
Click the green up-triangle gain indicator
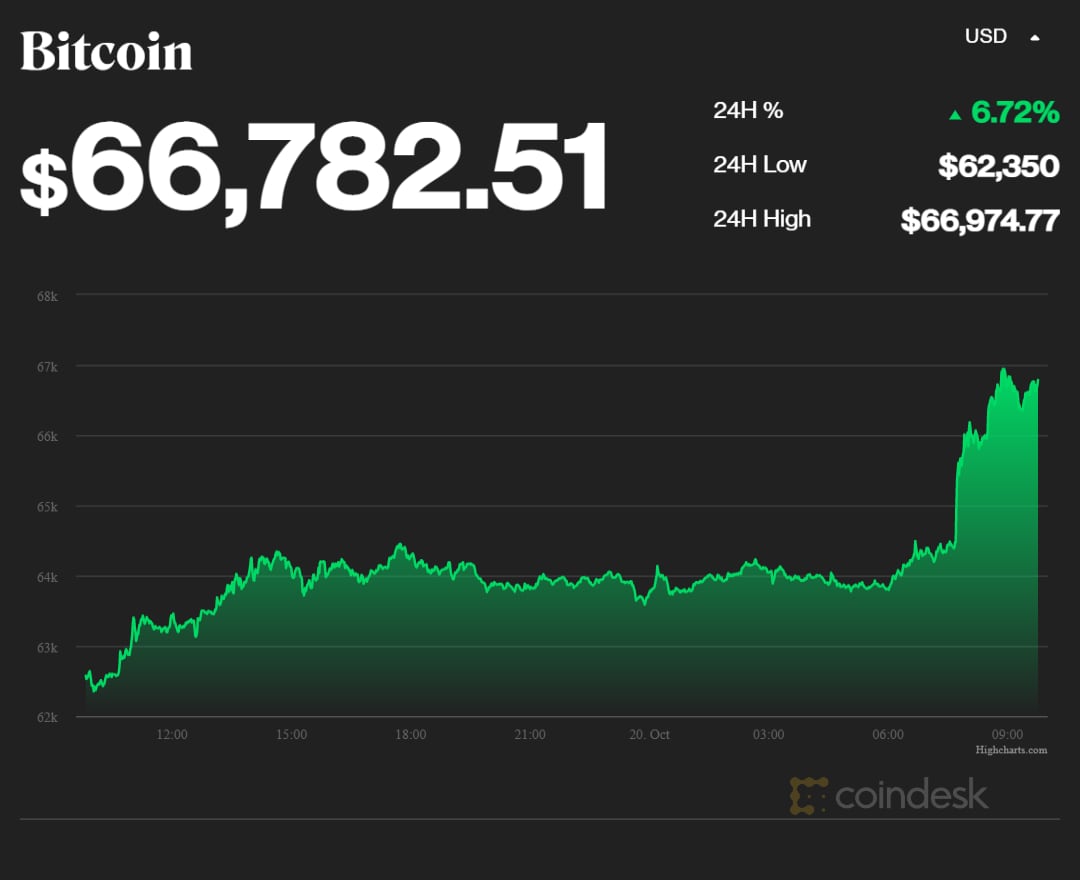[955, 115]
